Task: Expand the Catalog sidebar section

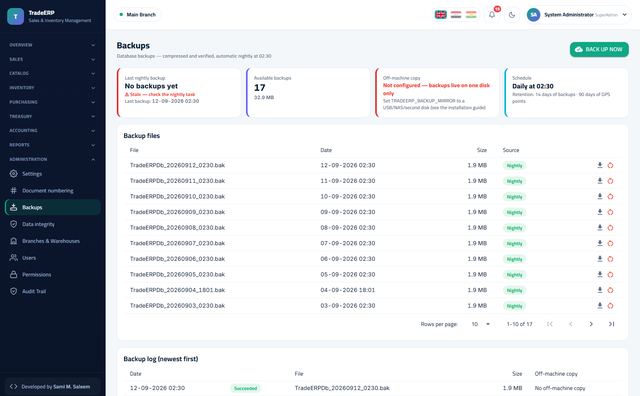Action: [x=52, y=73]
